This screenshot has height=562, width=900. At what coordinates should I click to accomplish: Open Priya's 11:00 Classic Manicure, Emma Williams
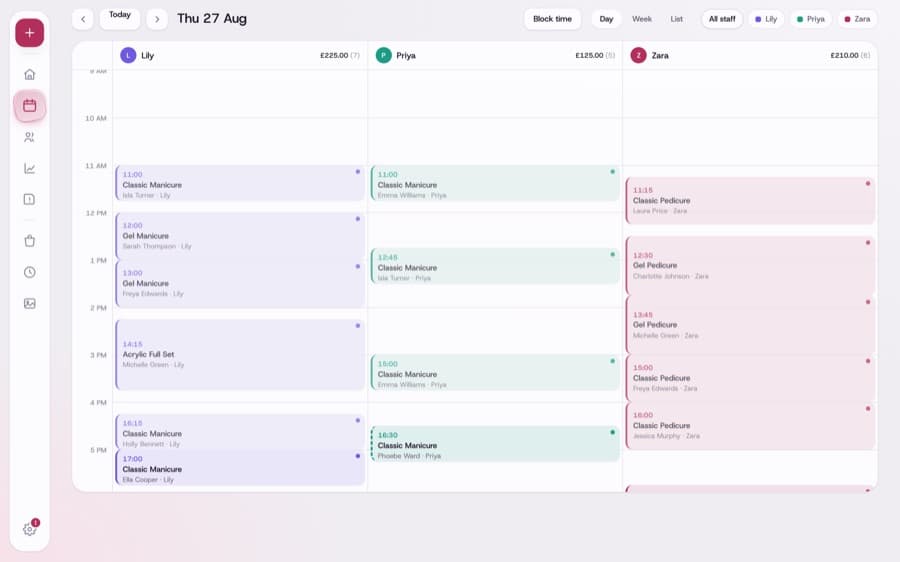pos(495,184)
